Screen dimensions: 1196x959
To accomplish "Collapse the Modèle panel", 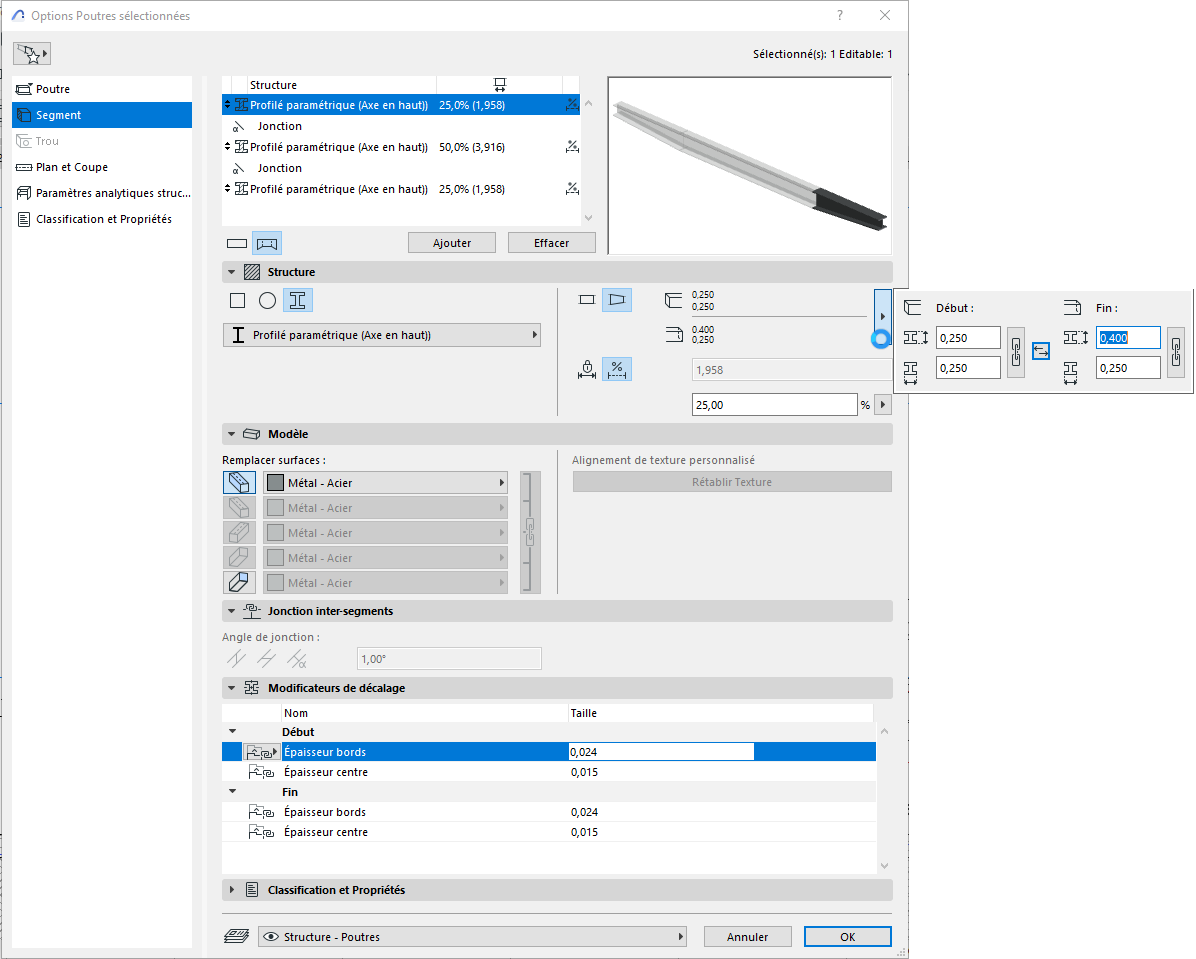I will [231, 434].
